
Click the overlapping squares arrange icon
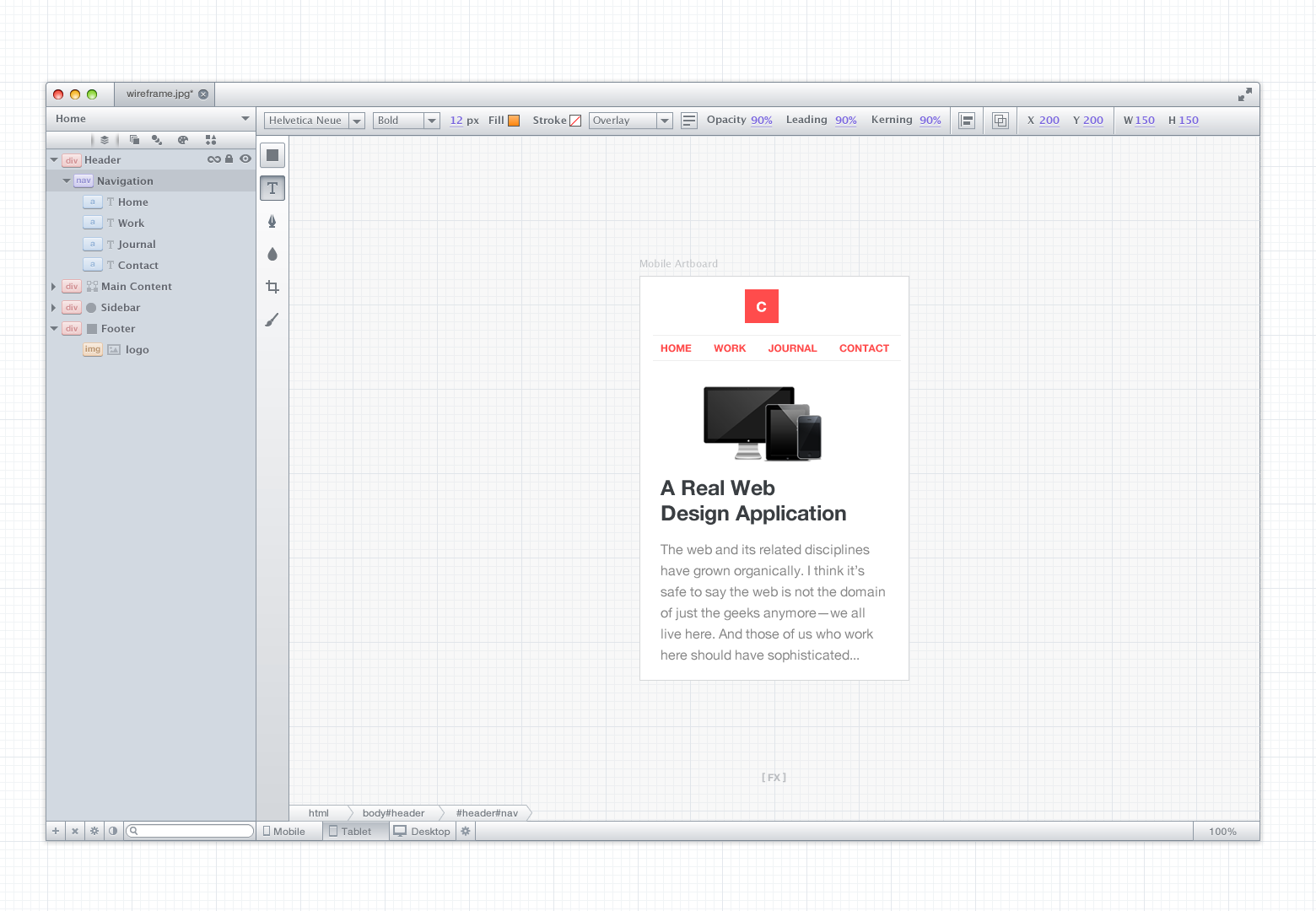pyautogui.click(x=1000, y=121)
